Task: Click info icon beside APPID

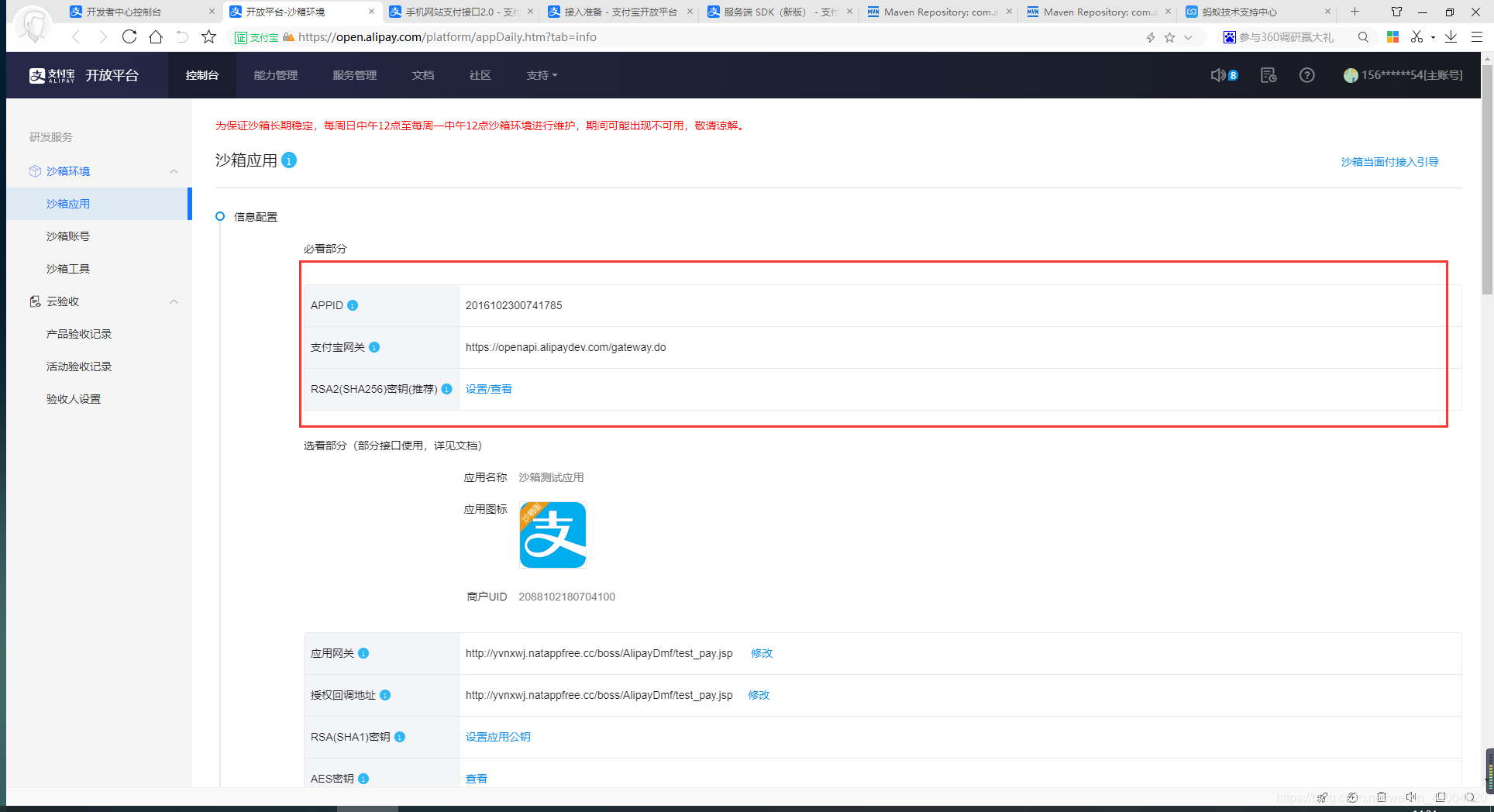Action: (x=353, y=305)
